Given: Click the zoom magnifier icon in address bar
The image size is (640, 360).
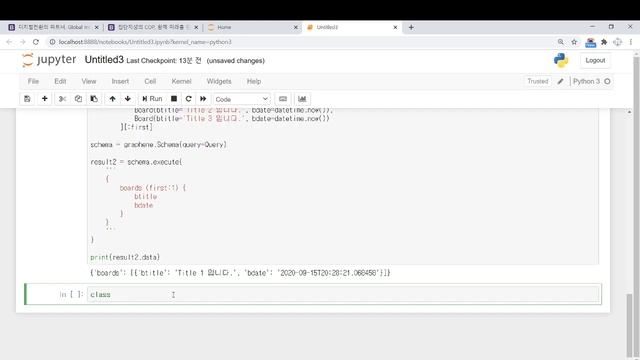Looking at the screenshot, I should (x=561, y=42).
